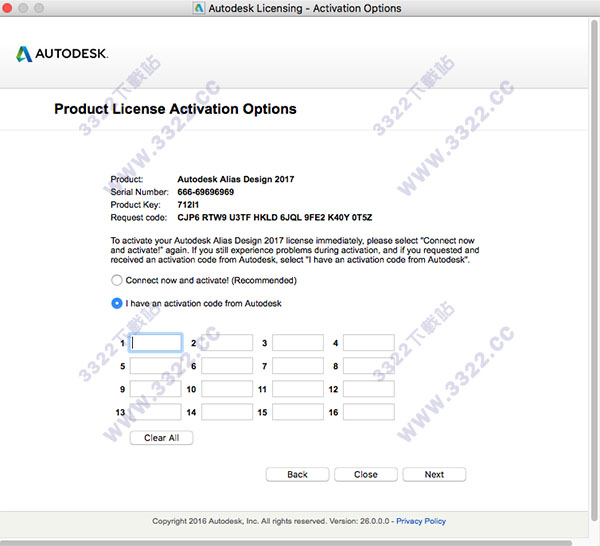Viewport: 600px width, 546px height.
Task: Click activation code field 4
Action: coord(369,343)
